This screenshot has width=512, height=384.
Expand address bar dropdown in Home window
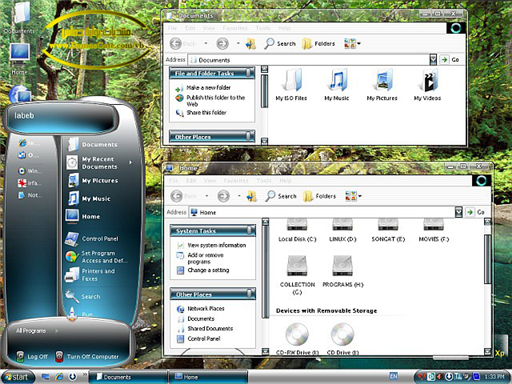pyautogui.click(x=459, y=212)
